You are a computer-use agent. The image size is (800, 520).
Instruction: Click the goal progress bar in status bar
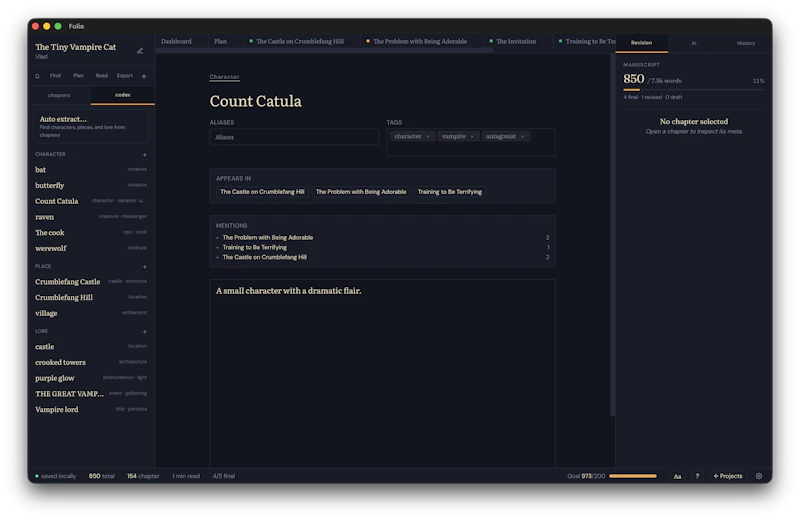click(633, 476)
